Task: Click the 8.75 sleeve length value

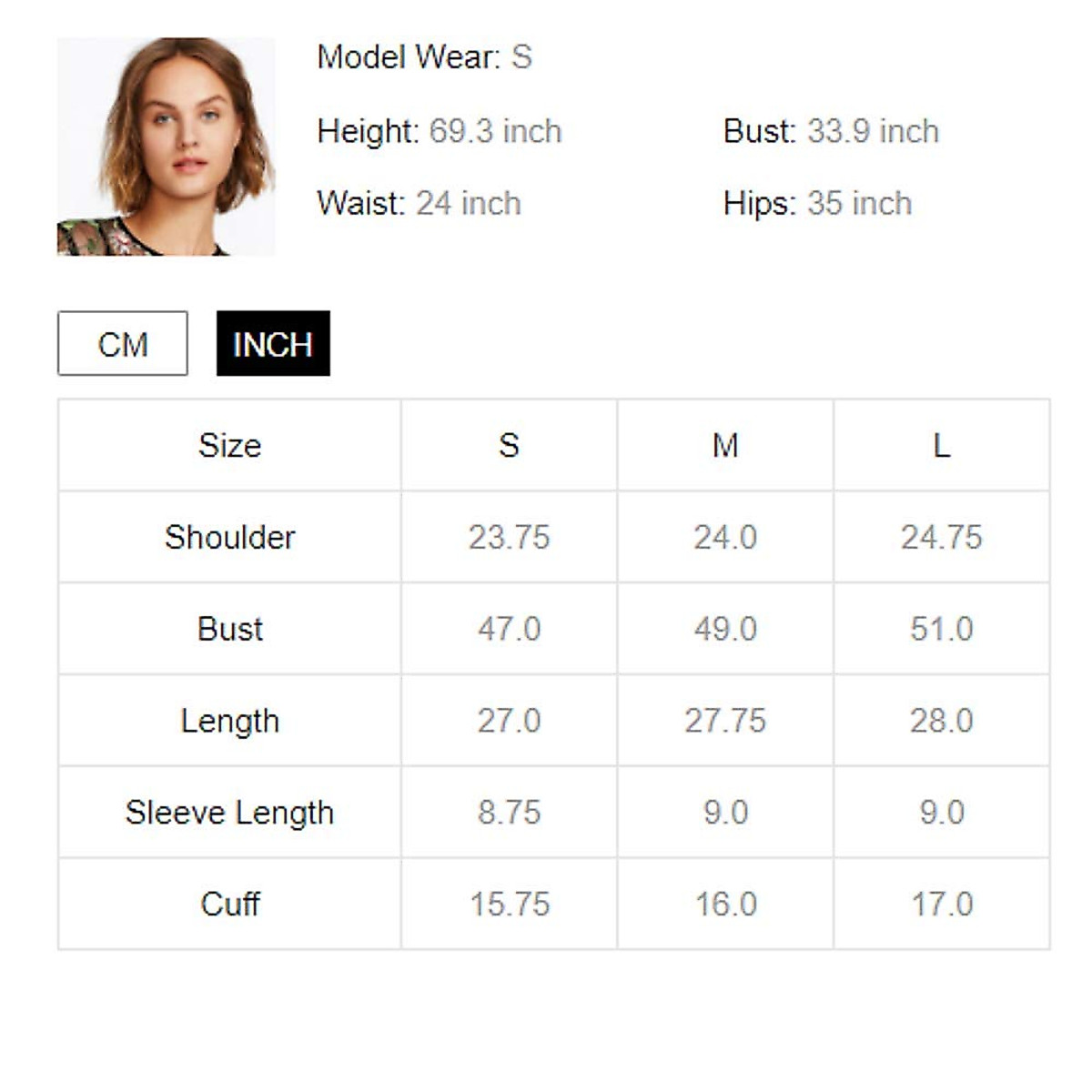Action: pyautogui.click(x=509, y=813)
